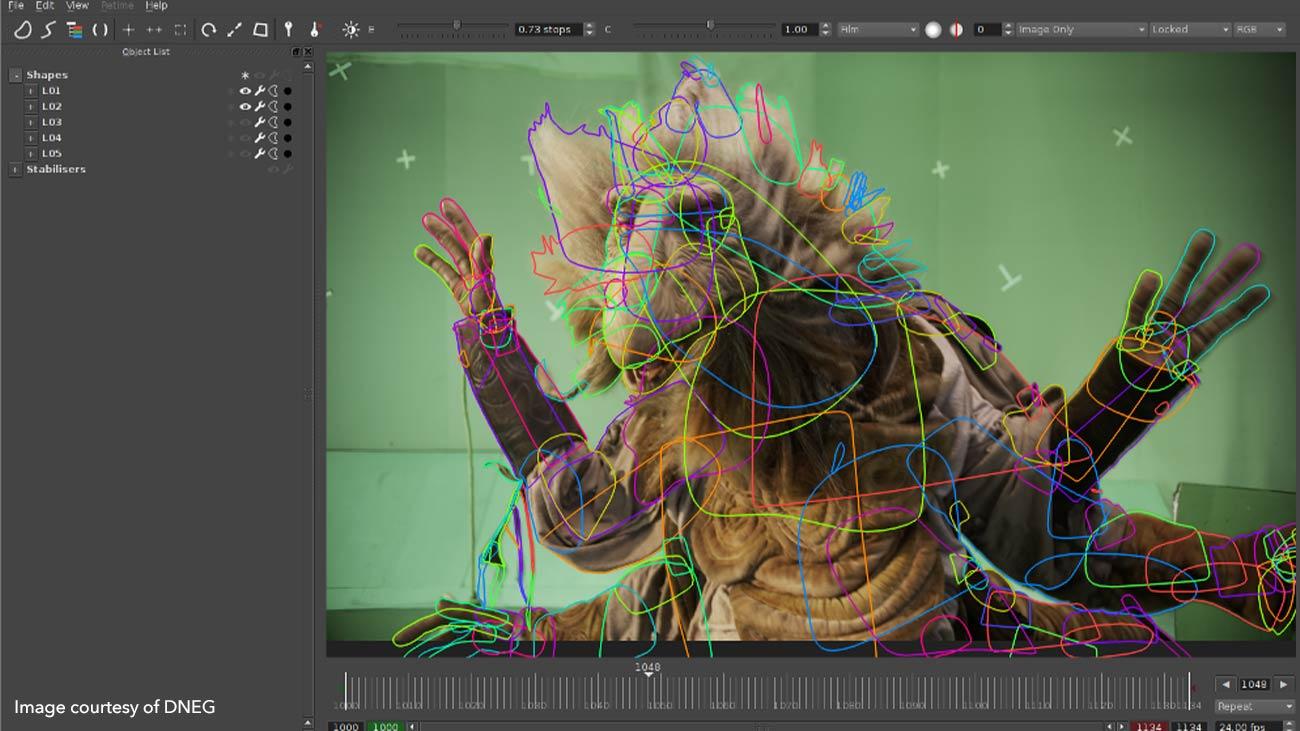
Task: Select the freehand shape drawing tool
Action: click(22, 29)
